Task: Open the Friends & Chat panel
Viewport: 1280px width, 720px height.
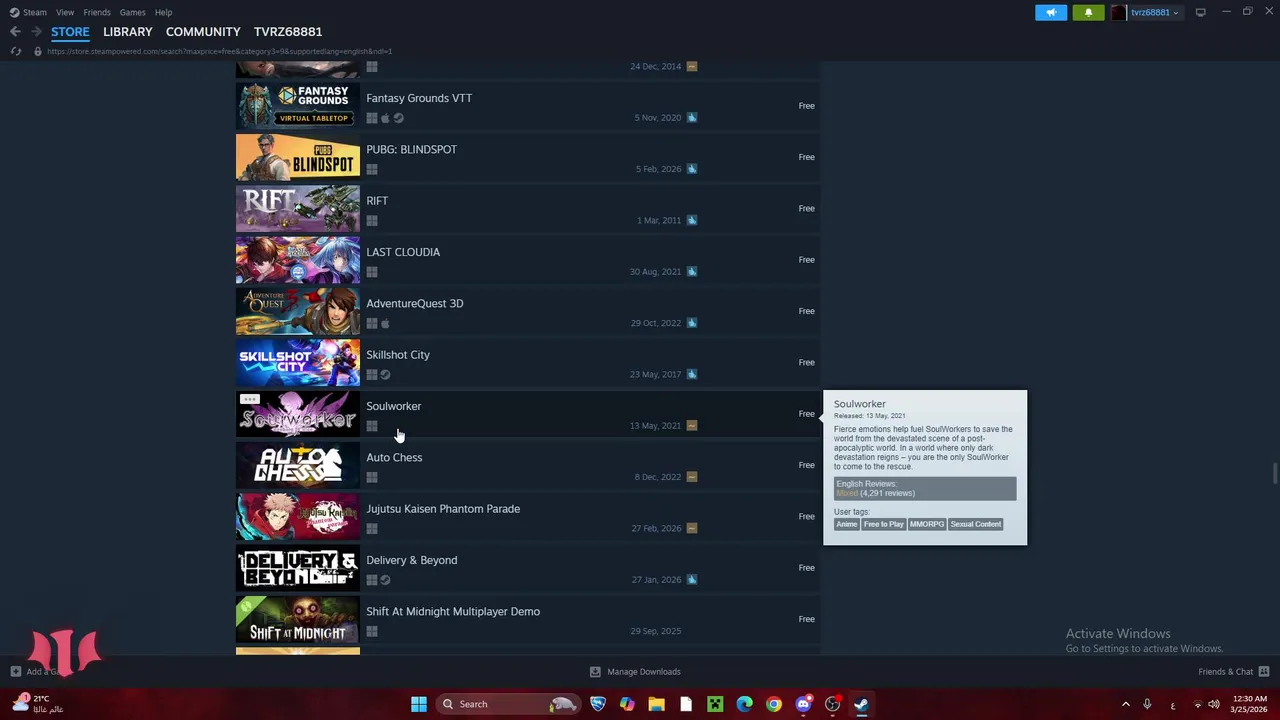Action: tap(1234, 672)
